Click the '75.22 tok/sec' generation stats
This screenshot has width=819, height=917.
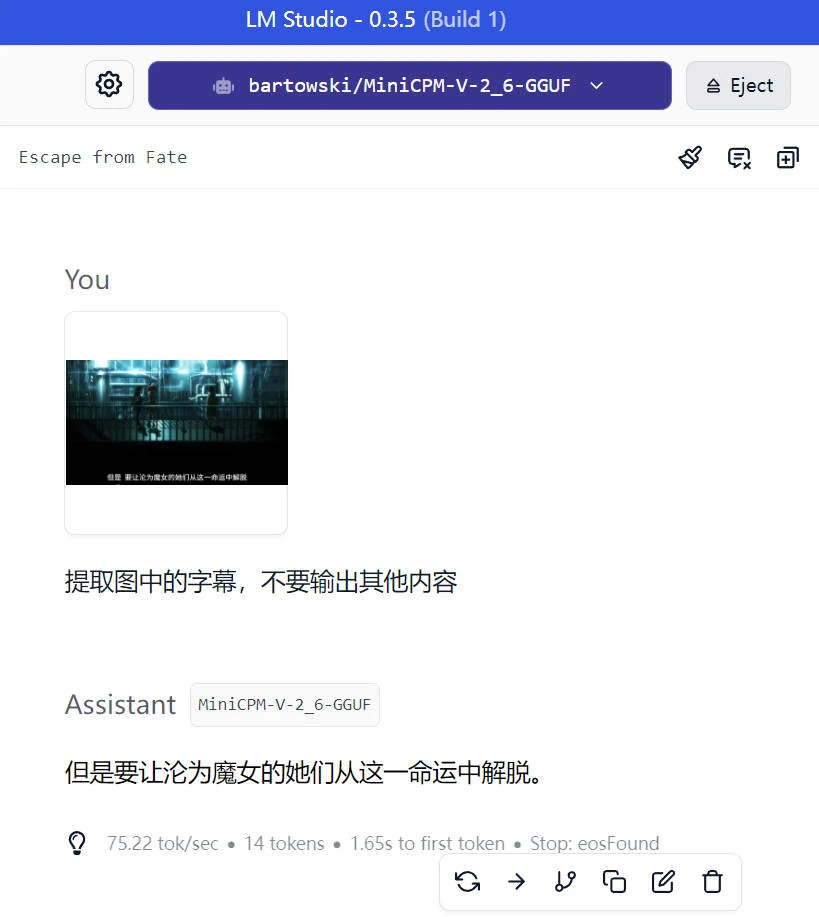click(x=162, y=844)
